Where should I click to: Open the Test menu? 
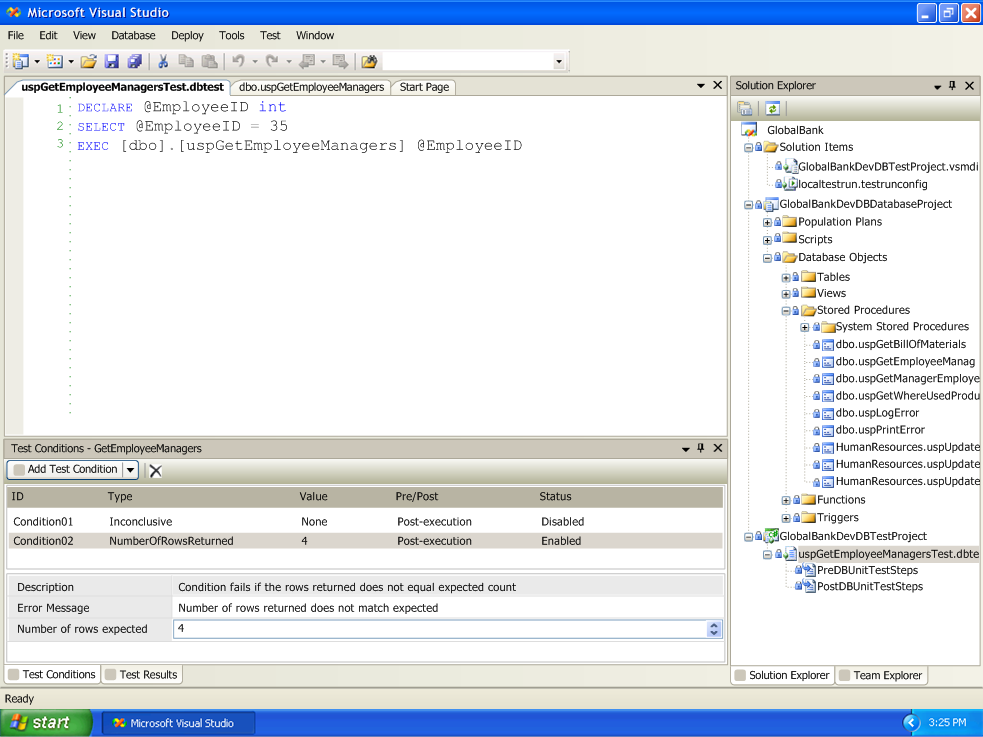[x=270, y=36]
